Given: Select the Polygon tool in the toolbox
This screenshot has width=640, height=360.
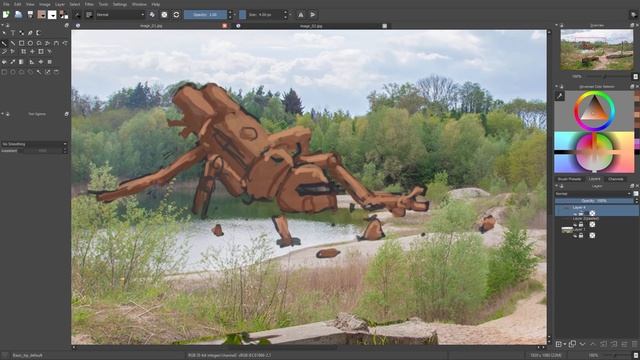Looking at the screenshot, I should (x=39, y=43).
